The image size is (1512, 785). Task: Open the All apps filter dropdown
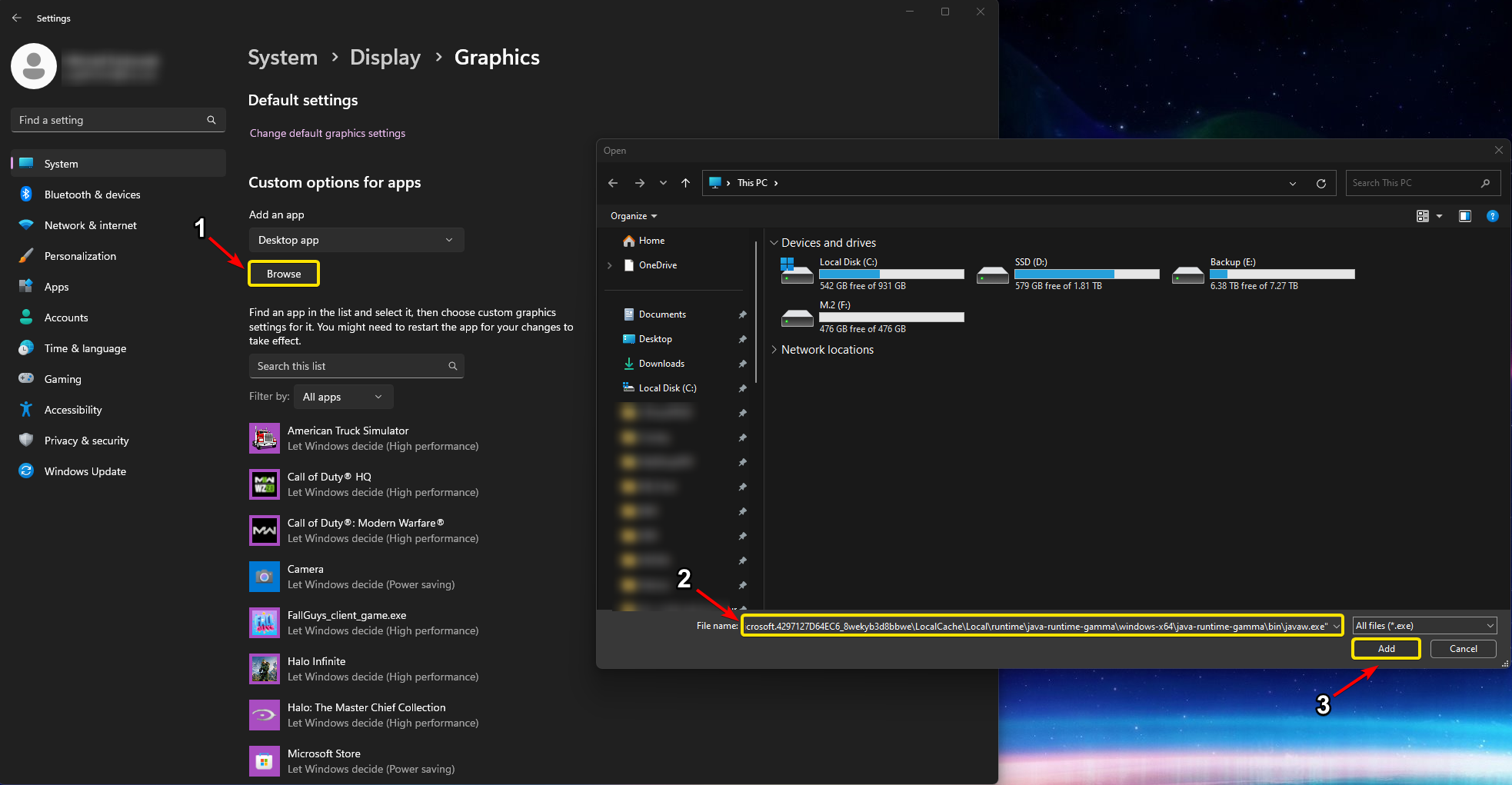343,397
